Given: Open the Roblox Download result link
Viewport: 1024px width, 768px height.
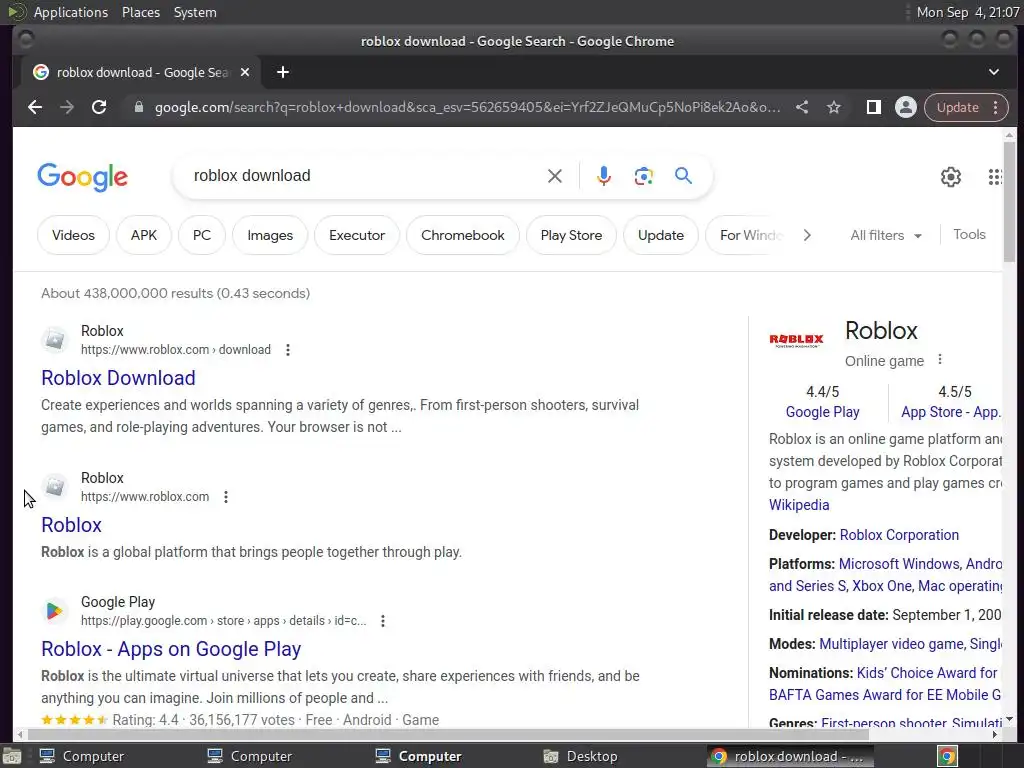Looking at the screenshot, I should pos(118,377).
